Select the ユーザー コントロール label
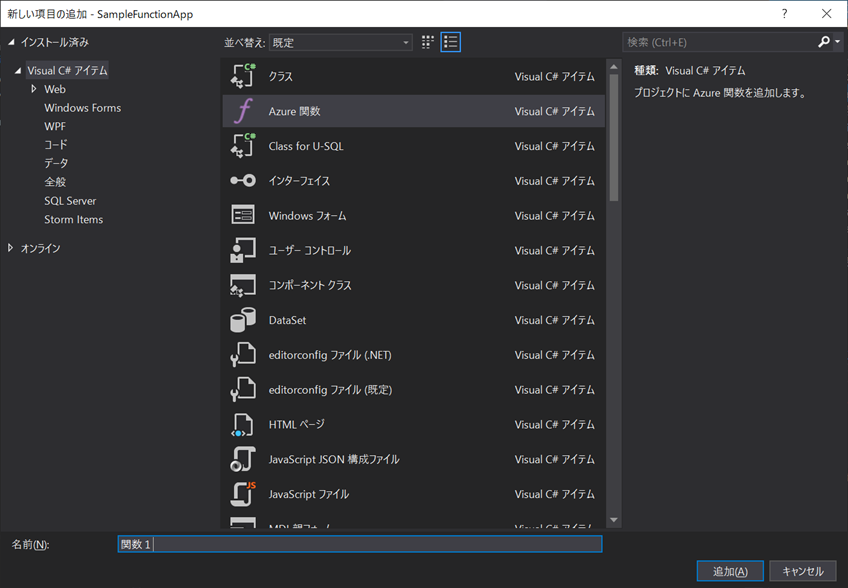The width and height of the screenshot is (848, 588). 310,250
